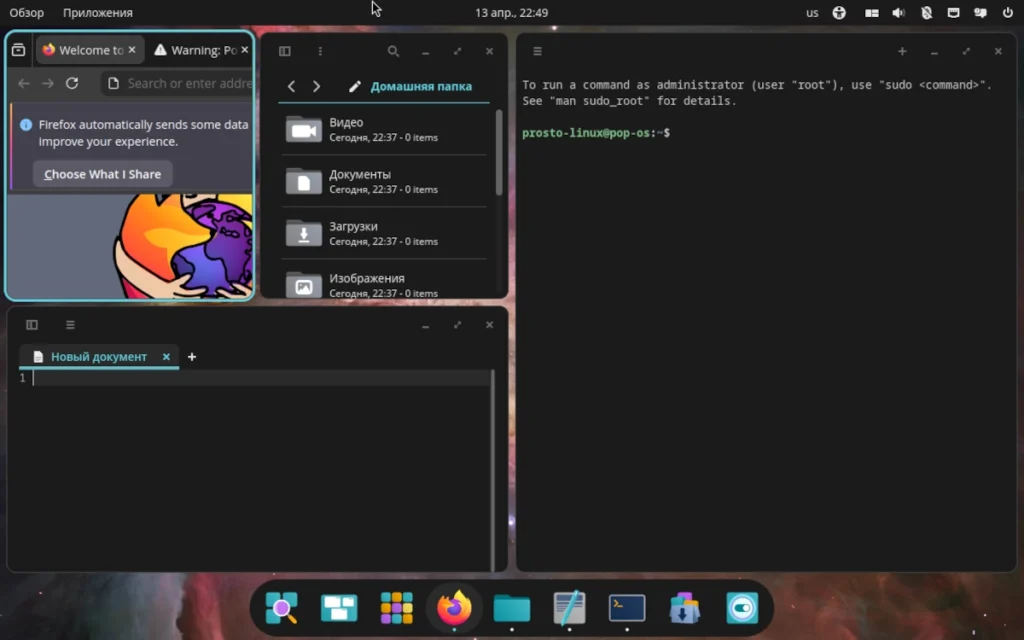This screenshot has height=640, width=1024.
Task: Open the Загрузки folder
Action: (x=384, y=233)
